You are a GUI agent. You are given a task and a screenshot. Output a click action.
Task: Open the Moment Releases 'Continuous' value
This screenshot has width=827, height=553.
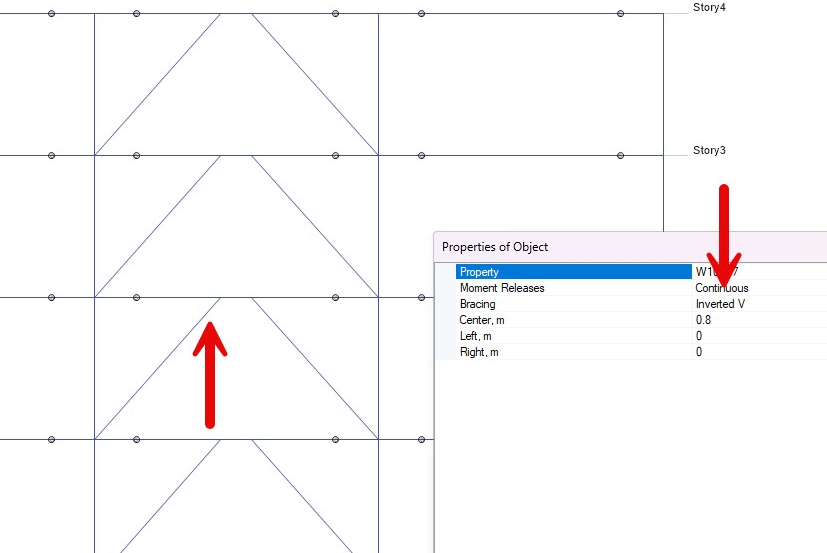point(722,288)
